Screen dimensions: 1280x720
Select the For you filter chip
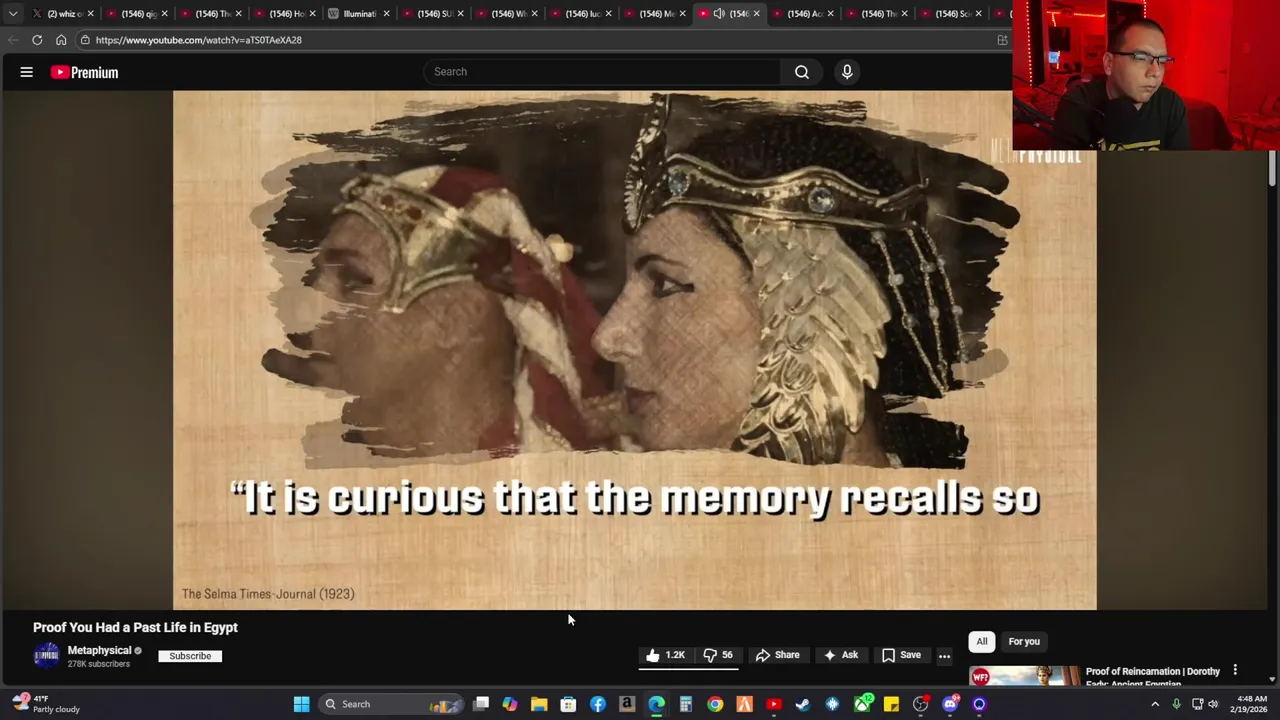point(1024,641)
